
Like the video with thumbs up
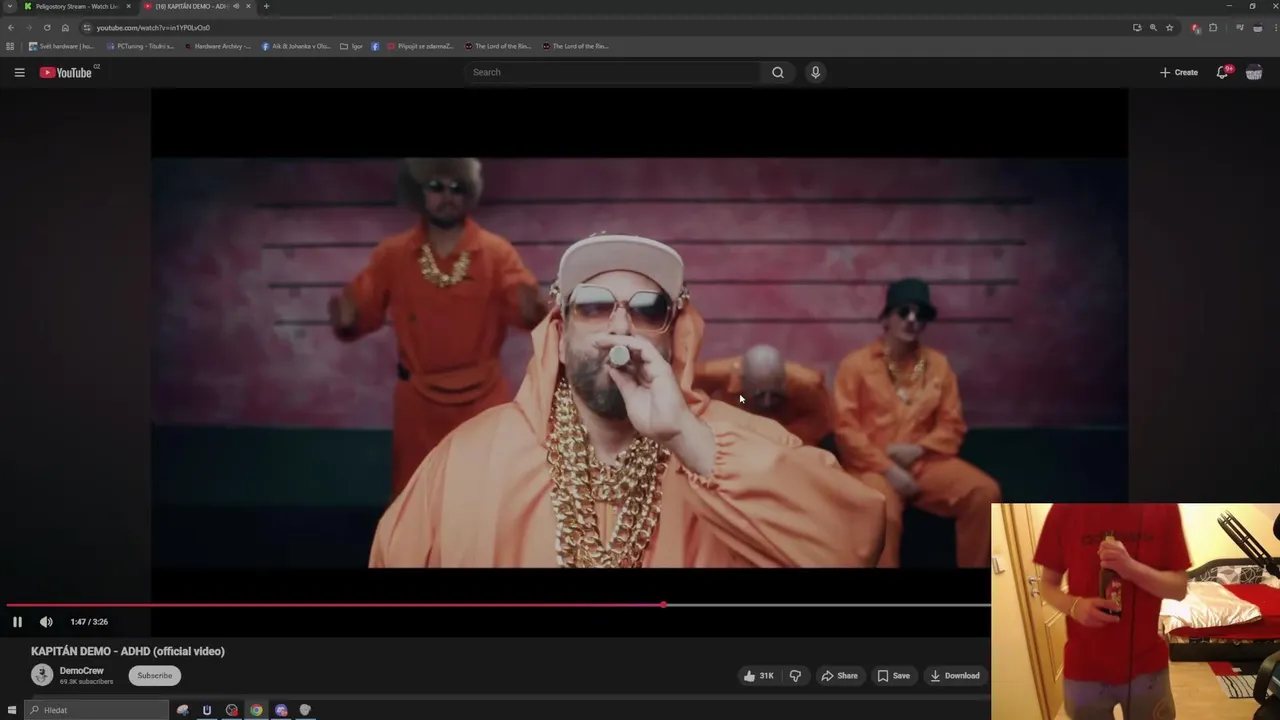(758, 676)
